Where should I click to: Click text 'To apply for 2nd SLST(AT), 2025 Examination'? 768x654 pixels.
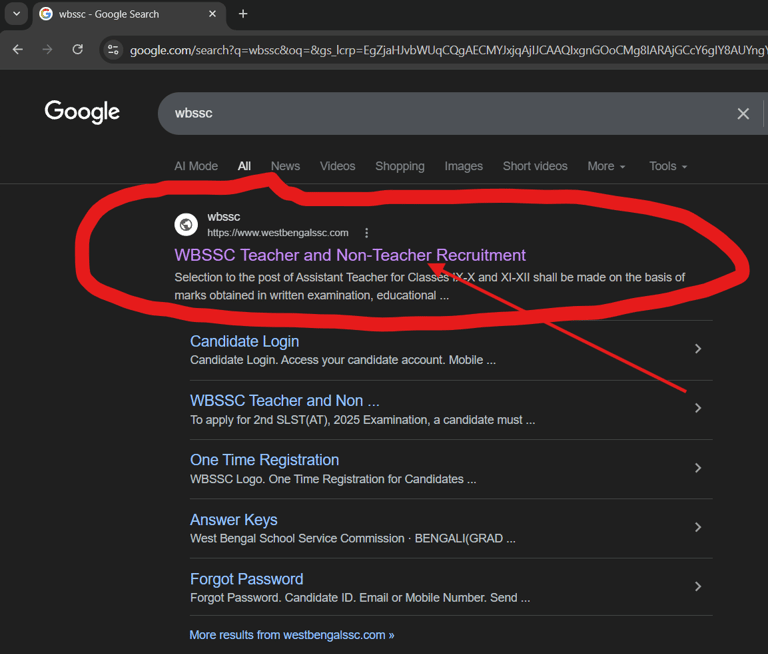pyautogui.click(x=309, y=420)
